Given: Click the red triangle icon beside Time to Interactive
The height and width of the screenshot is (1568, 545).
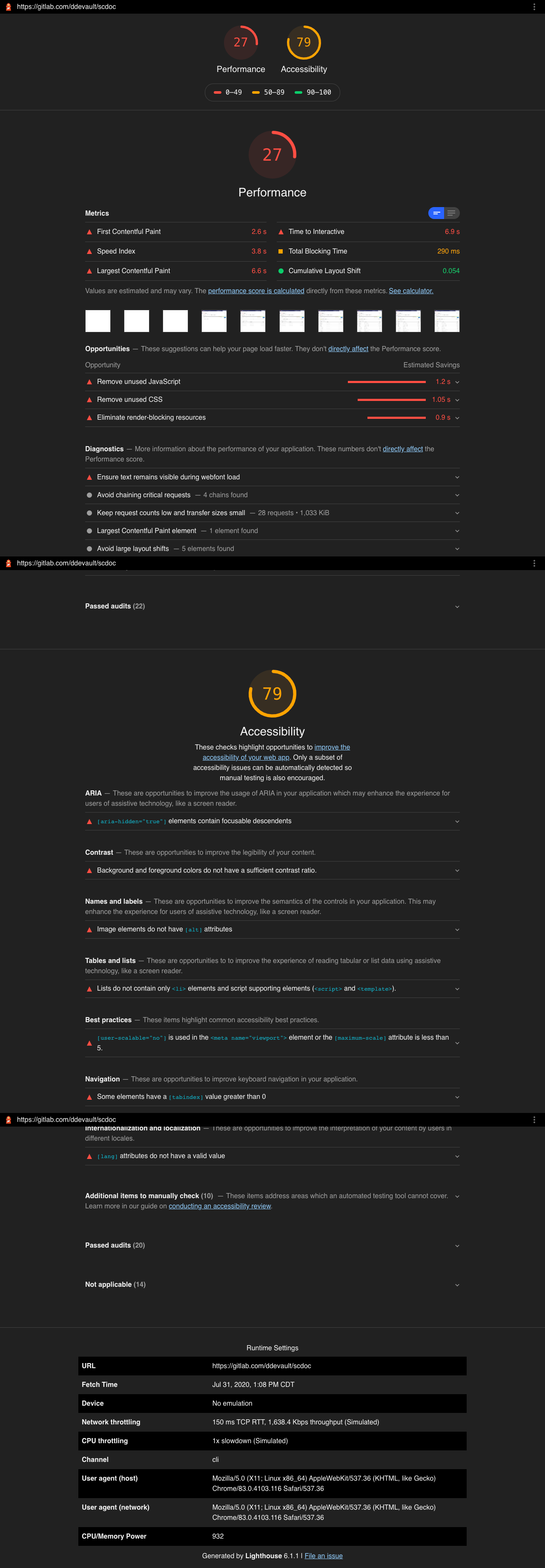Looking at the screenshot, I should pyautogui.click(x=281, y=232).
